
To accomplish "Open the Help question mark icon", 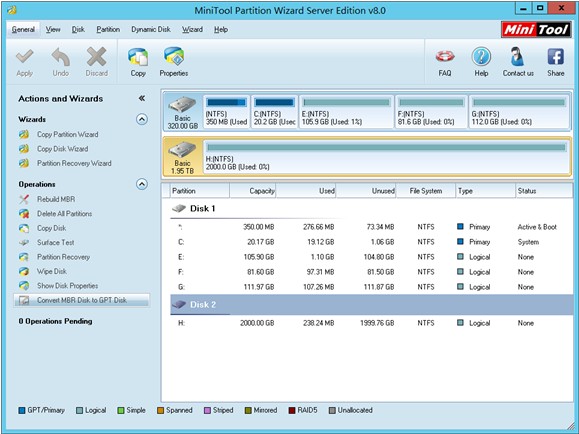I will coord(481,57).
